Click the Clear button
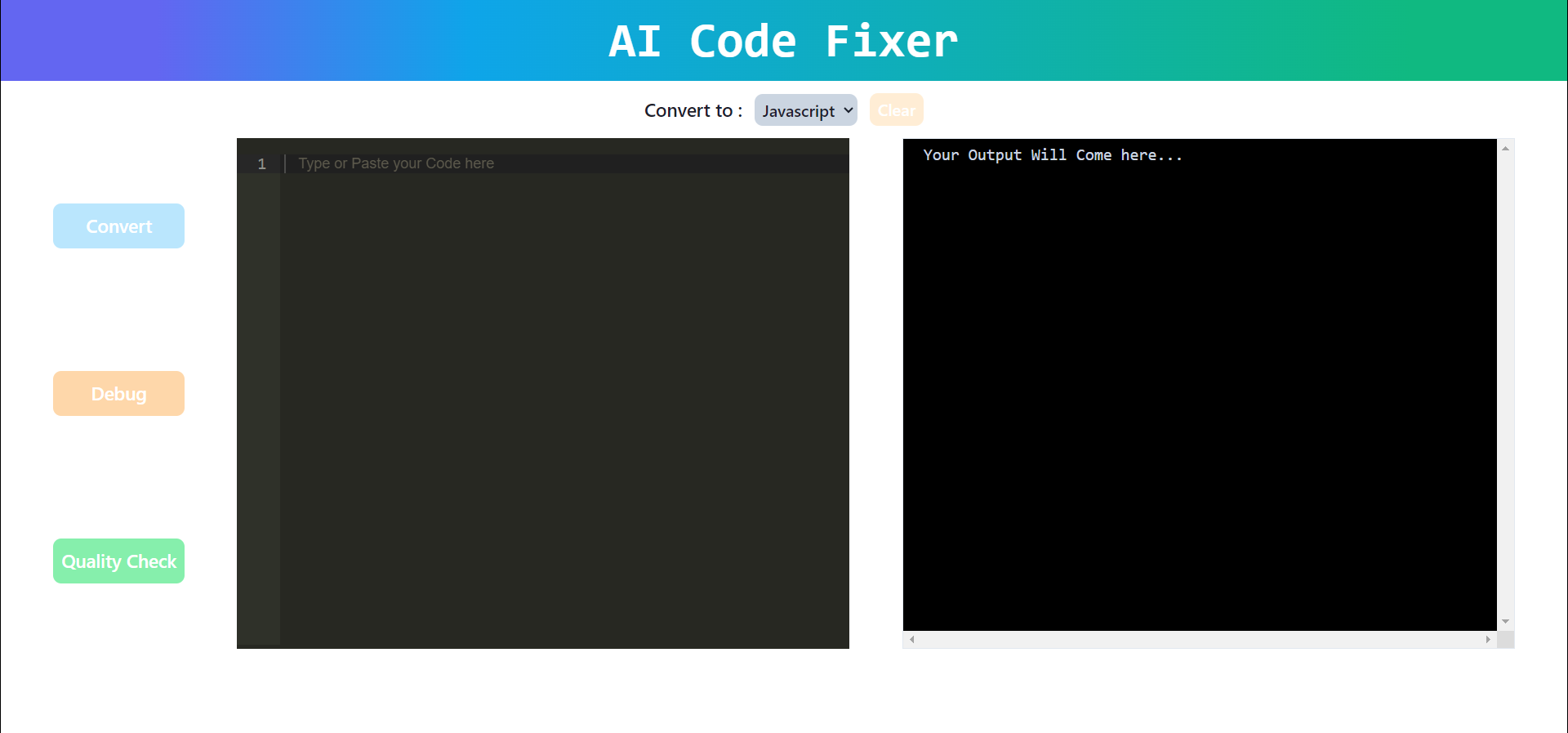 896,110
